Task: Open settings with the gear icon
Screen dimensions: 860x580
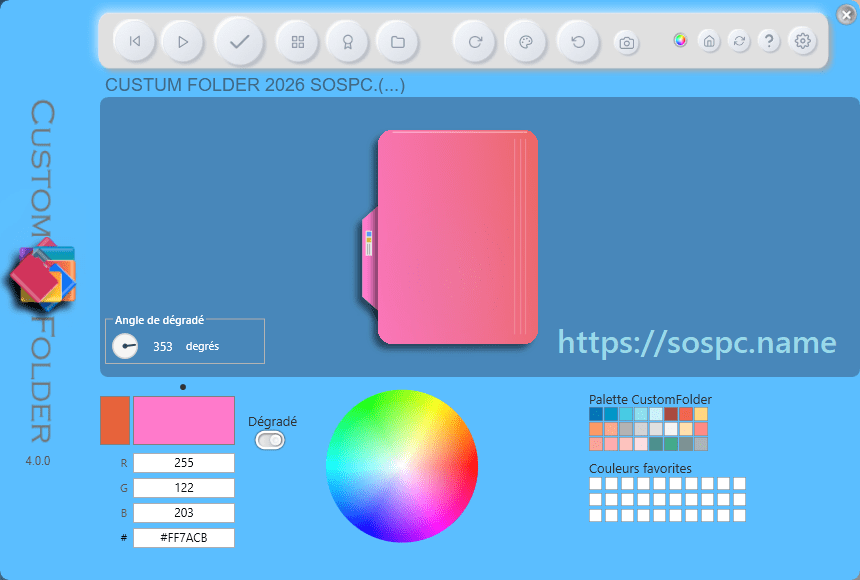Action: pyautogui.click(x=802, y=41)
